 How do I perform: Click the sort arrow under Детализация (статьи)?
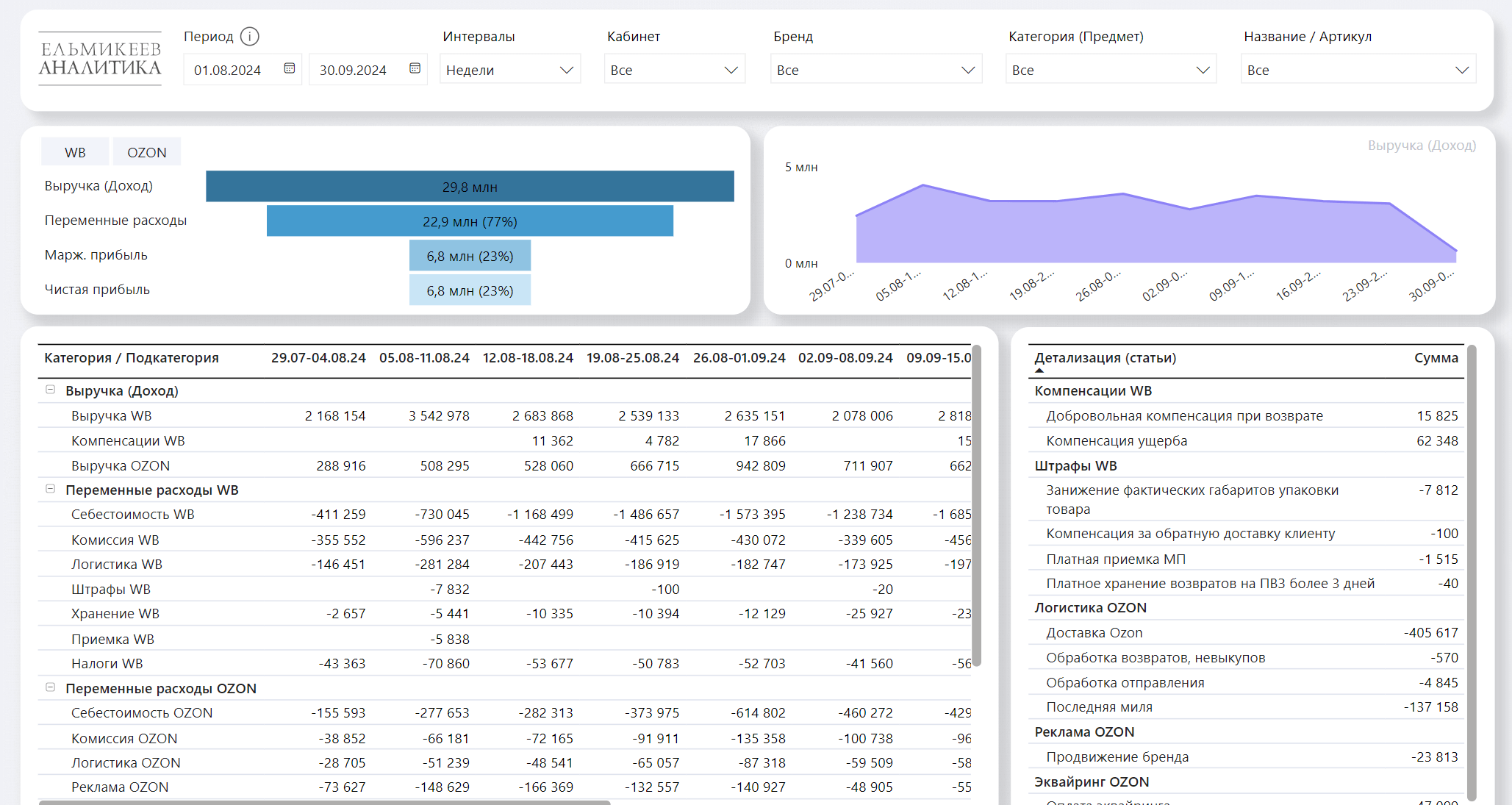click(x=1039, y=371)
